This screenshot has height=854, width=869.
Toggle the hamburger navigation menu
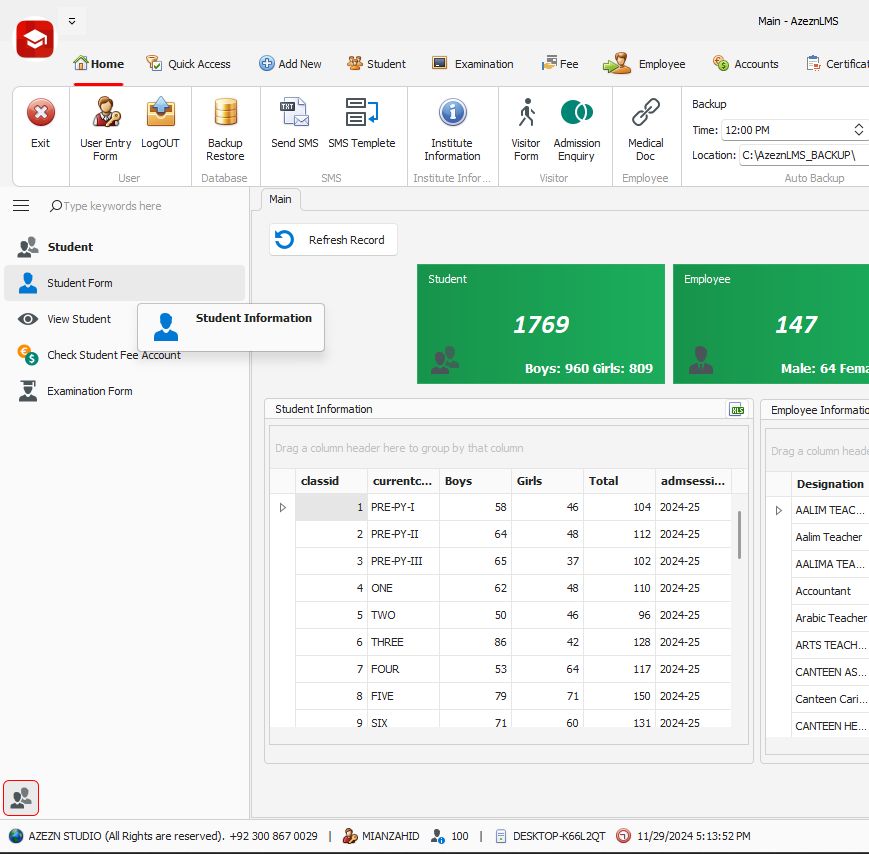(x=21, y=206)
